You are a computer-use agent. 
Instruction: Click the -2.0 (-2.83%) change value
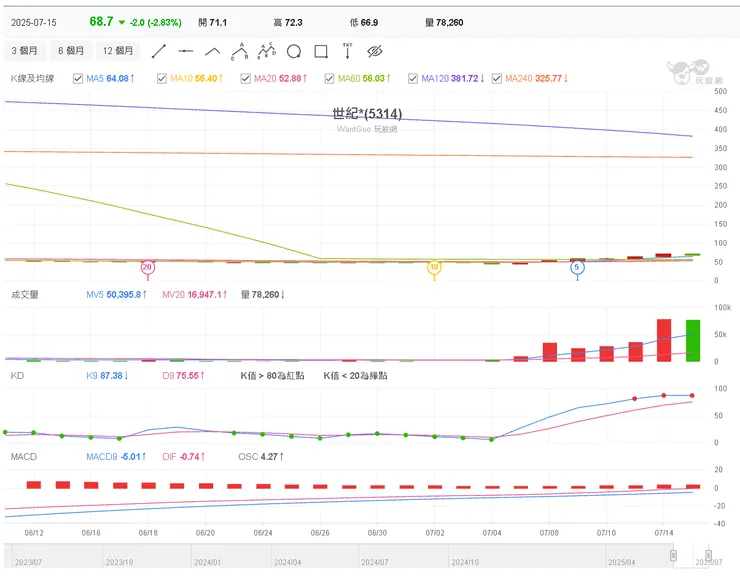point(155,23)
